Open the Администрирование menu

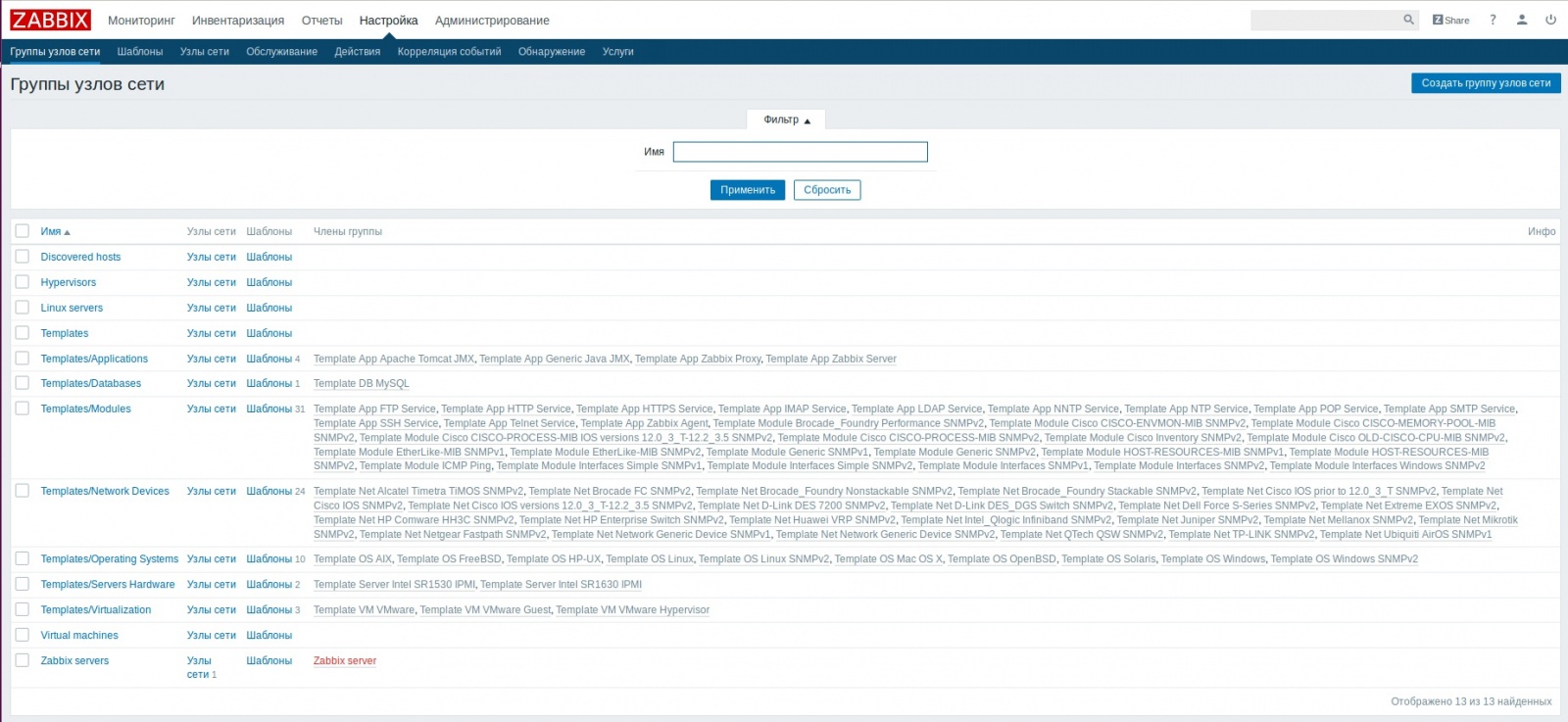tap(492, 20)
